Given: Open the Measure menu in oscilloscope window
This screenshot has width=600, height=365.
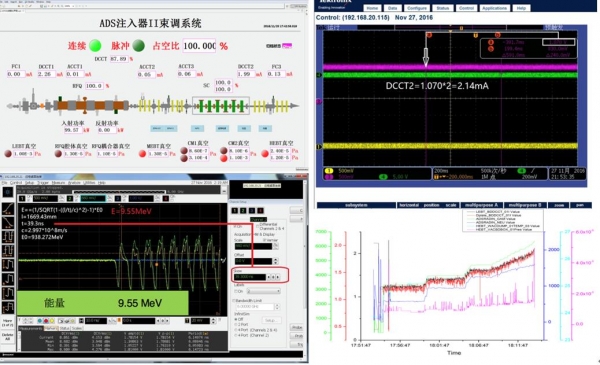Looking at the screenshot, I should 58,183.
